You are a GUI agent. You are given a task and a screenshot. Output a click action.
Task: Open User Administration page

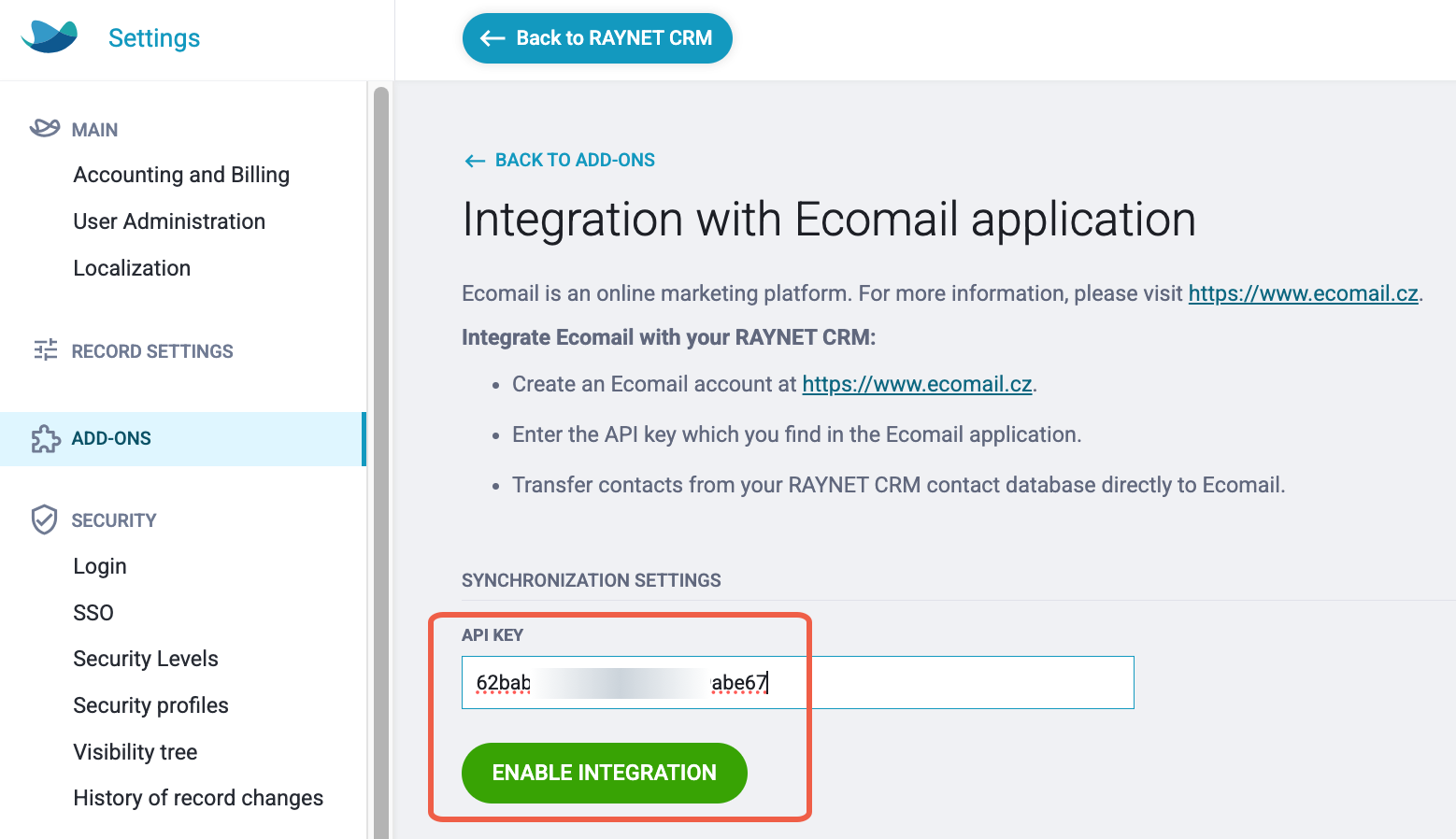point(169,221)
